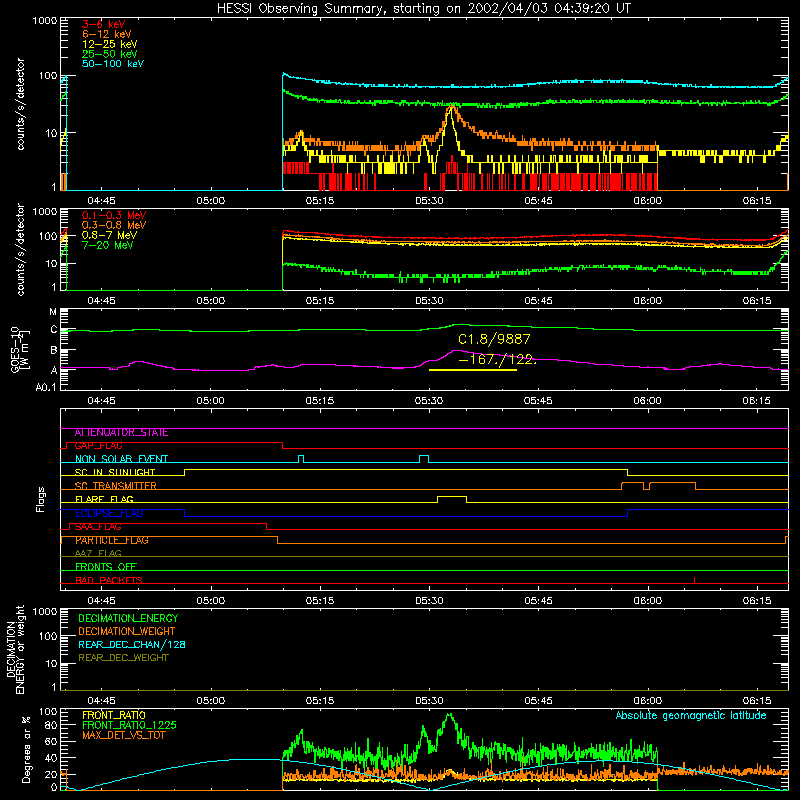Viewport: 800px width, 800px height.
Task: Click the '-167./122.' flare position annotation
Action: [497, 359]
